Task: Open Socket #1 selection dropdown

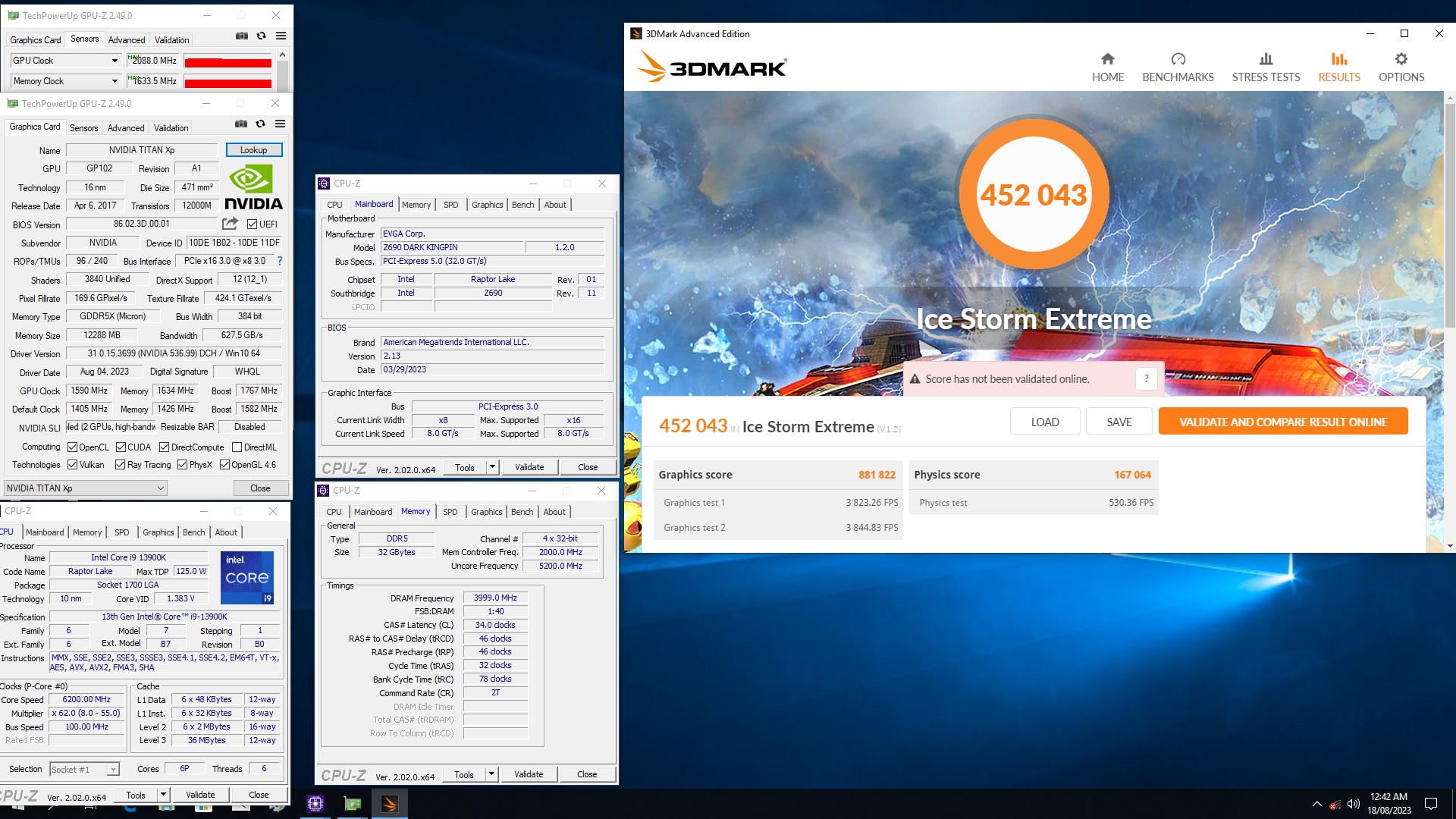Action: coord(84,770)
